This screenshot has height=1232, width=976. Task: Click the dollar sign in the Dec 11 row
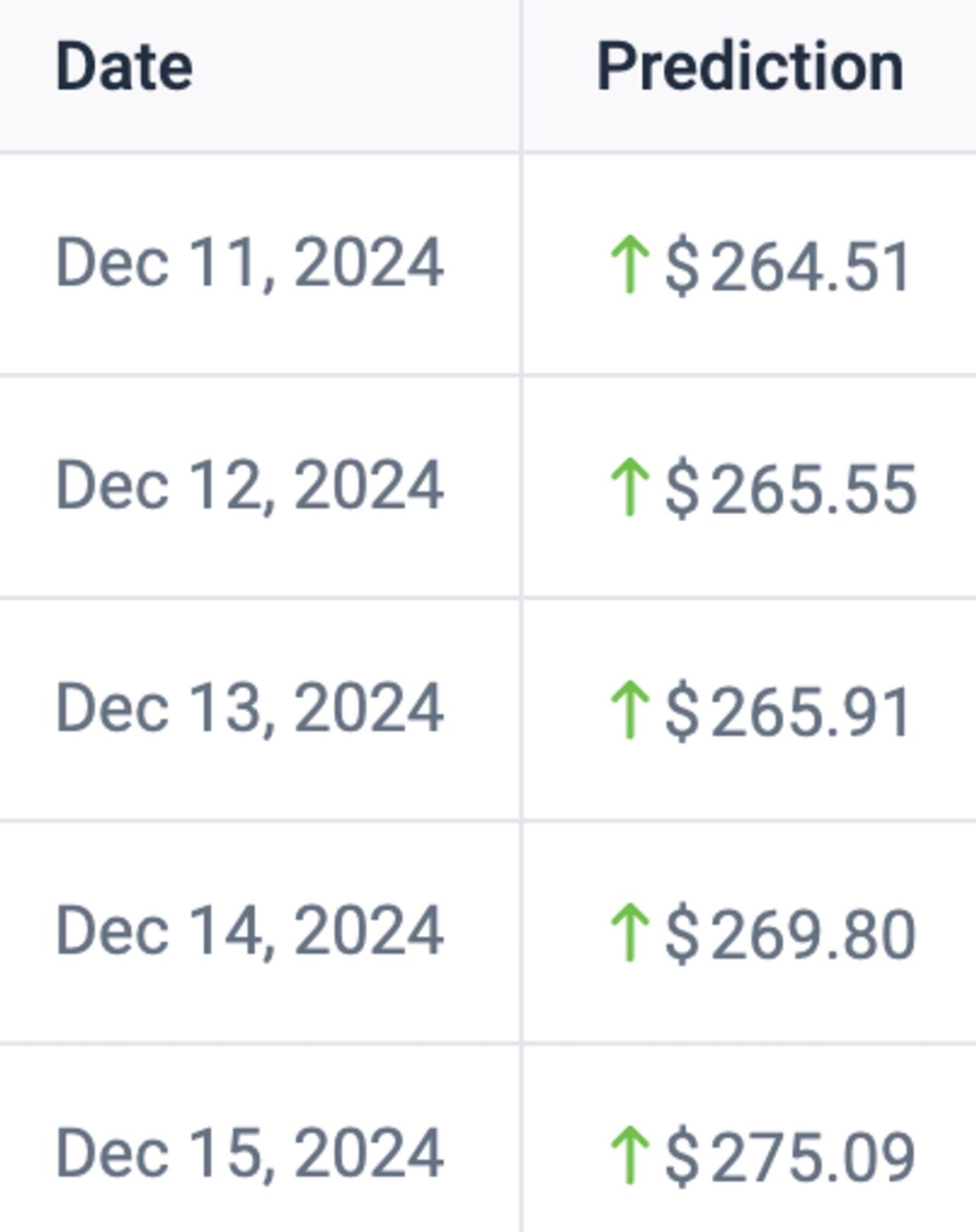coord(682,266)
